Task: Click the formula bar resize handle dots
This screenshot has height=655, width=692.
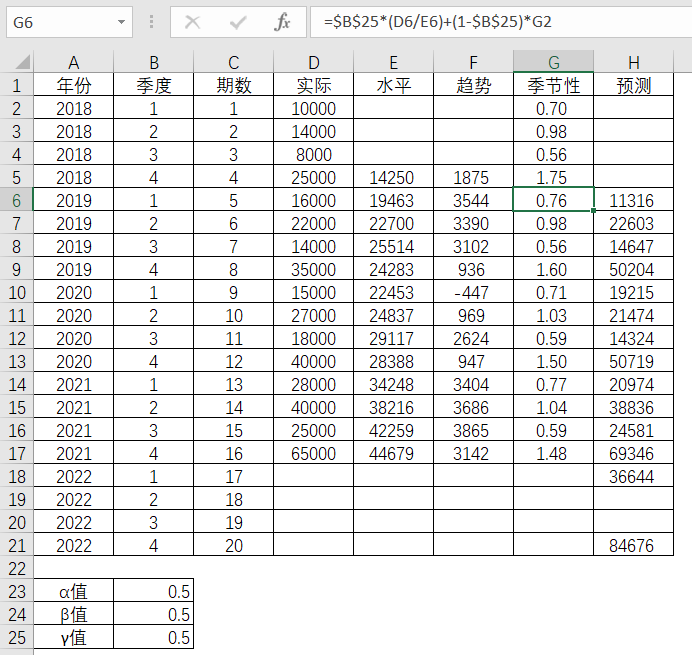Action: click(151, 21)
